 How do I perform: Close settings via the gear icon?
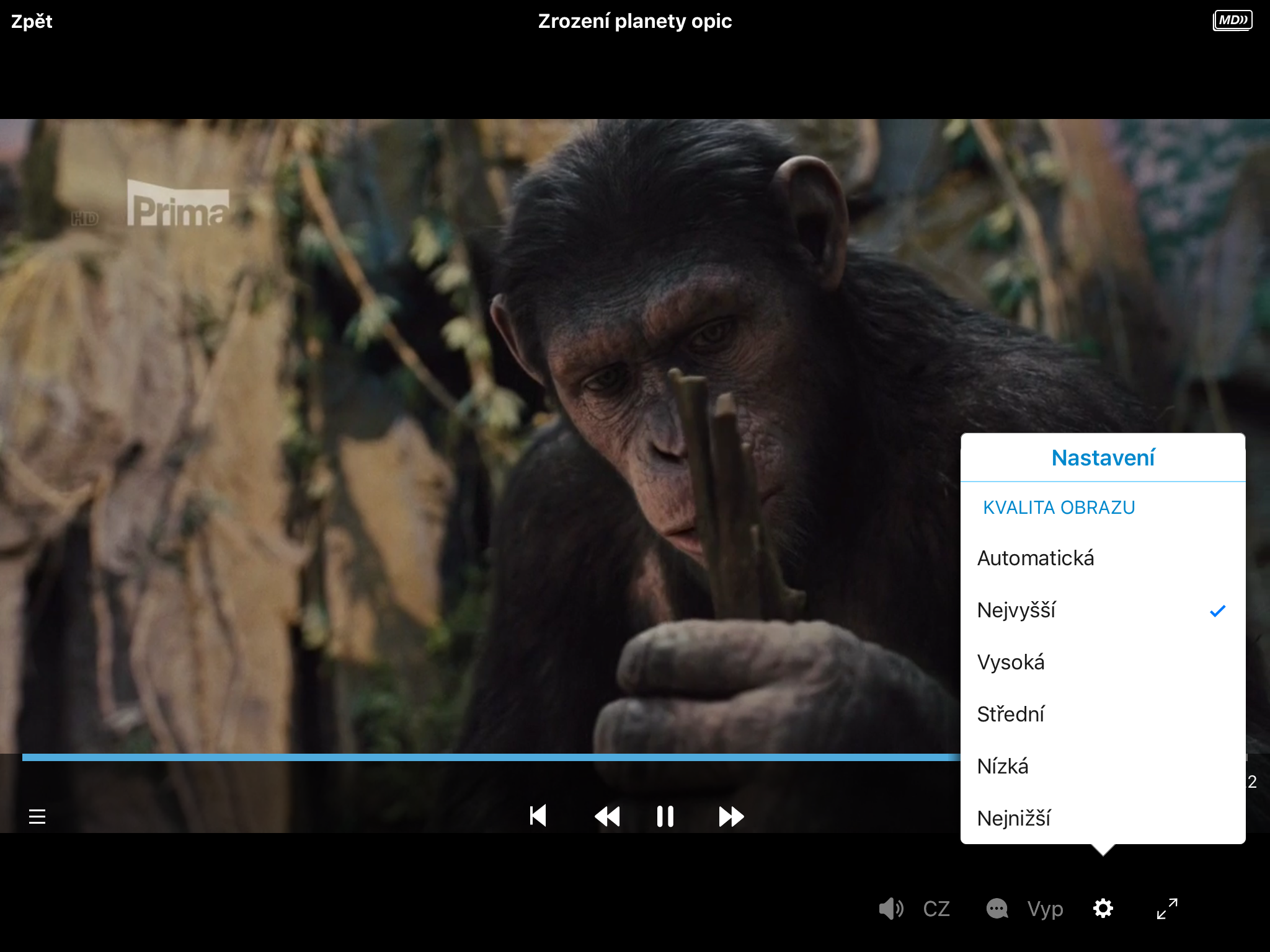[x=1103, y=909]
